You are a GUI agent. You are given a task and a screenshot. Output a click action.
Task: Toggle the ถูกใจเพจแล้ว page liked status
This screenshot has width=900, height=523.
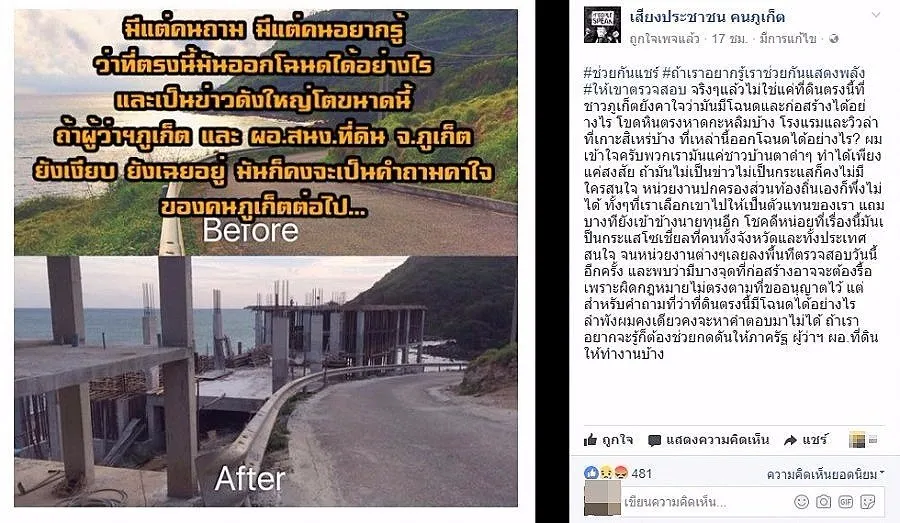click(x=664, y=39)
